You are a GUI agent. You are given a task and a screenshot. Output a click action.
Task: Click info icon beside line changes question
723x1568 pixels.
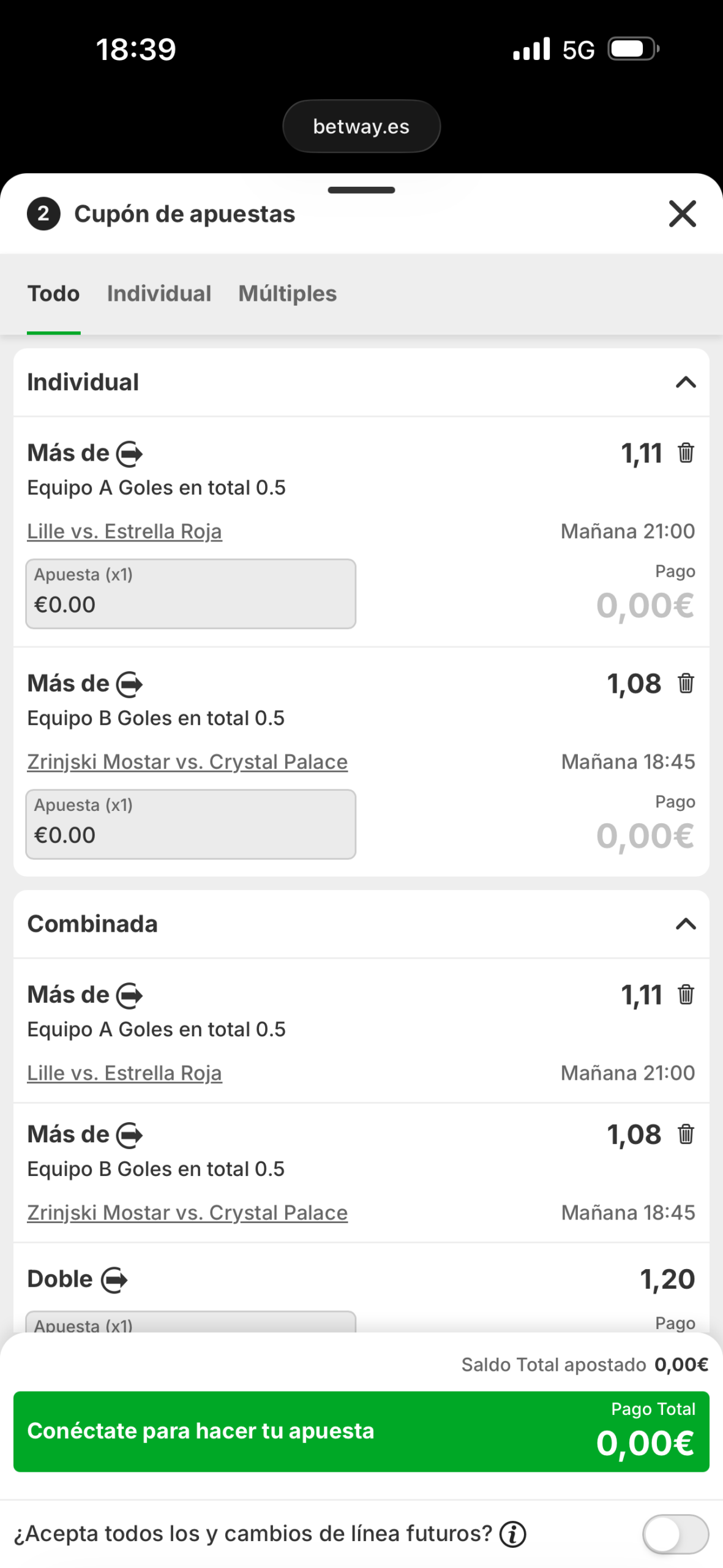[513, 1534]
